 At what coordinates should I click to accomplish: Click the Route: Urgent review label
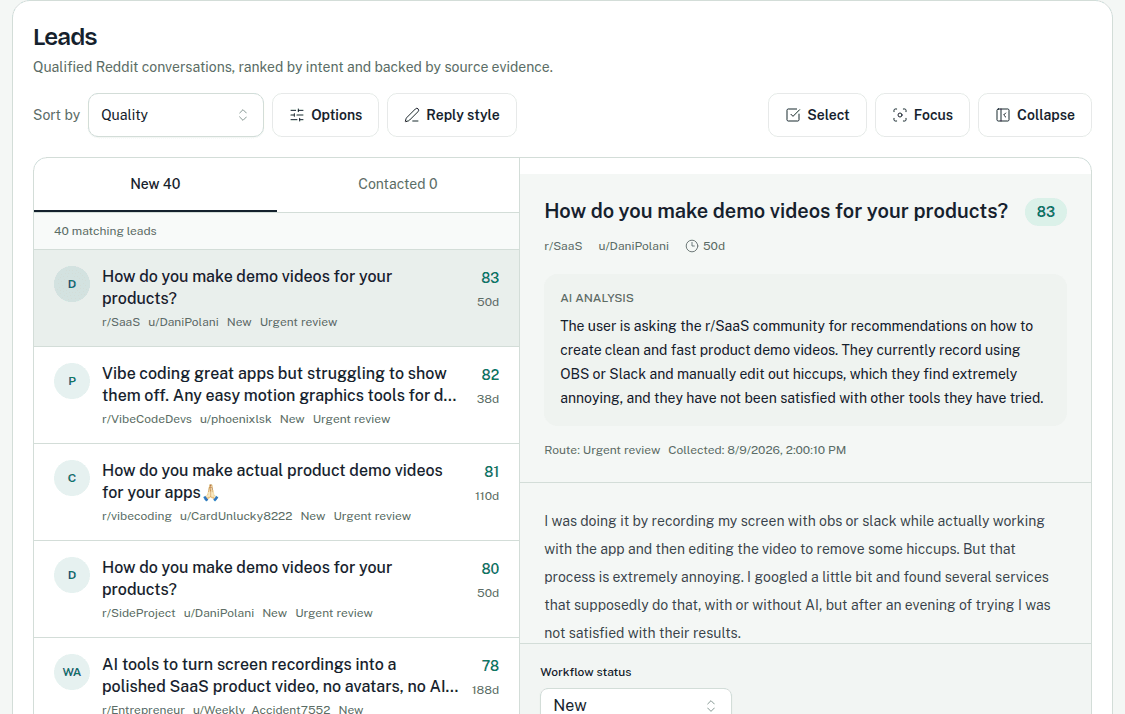602,450
